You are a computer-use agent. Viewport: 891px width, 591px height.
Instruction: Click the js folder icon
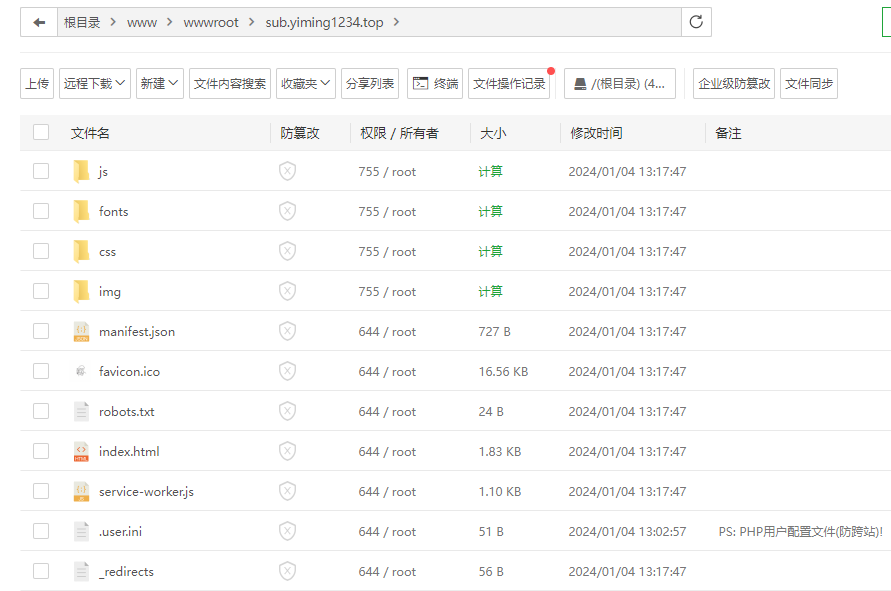(81, 172)
